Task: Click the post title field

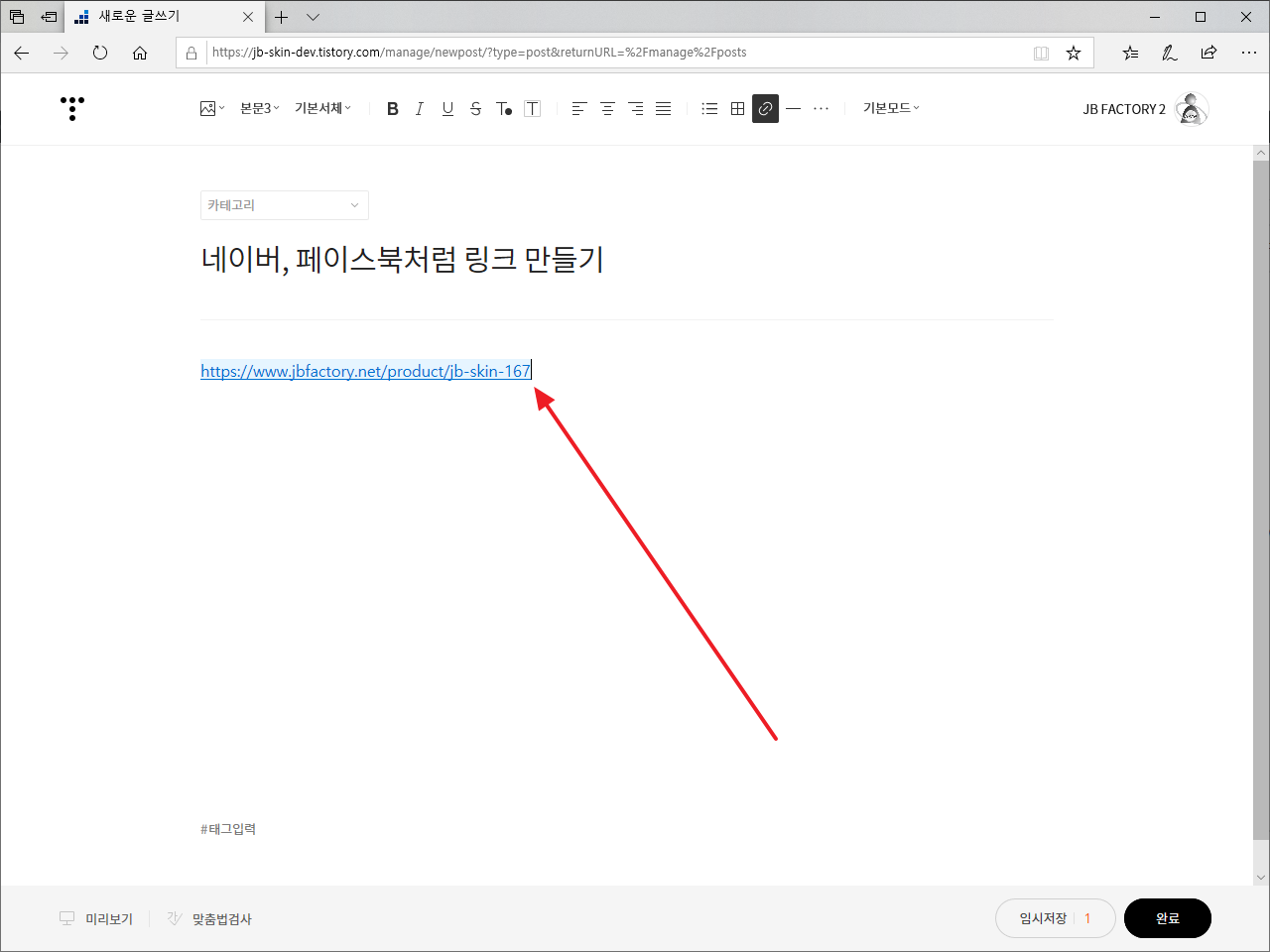Action: coord(627,260)
